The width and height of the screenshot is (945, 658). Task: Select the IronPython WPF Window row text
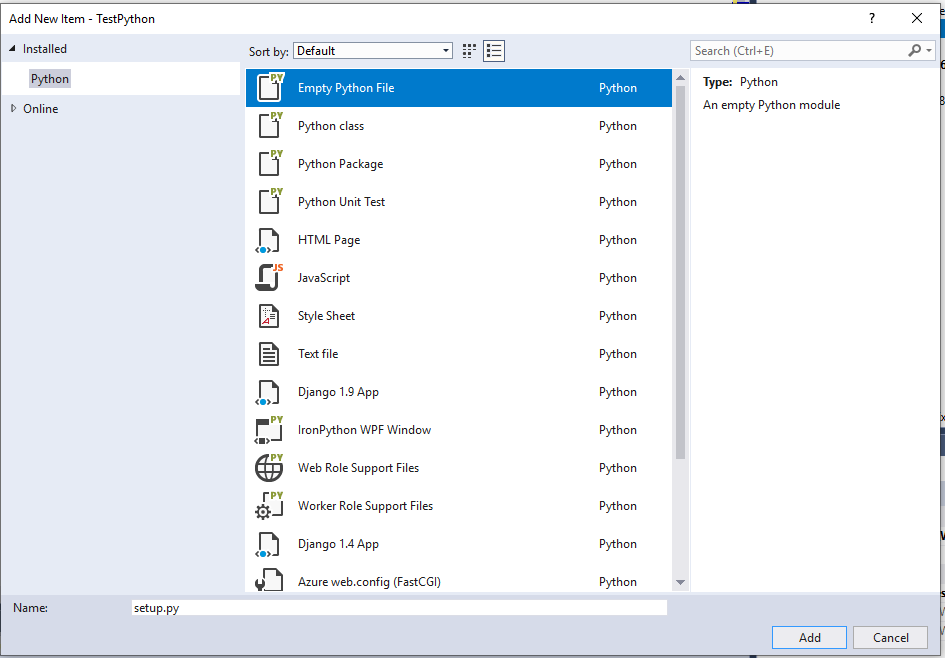point(365,429)
